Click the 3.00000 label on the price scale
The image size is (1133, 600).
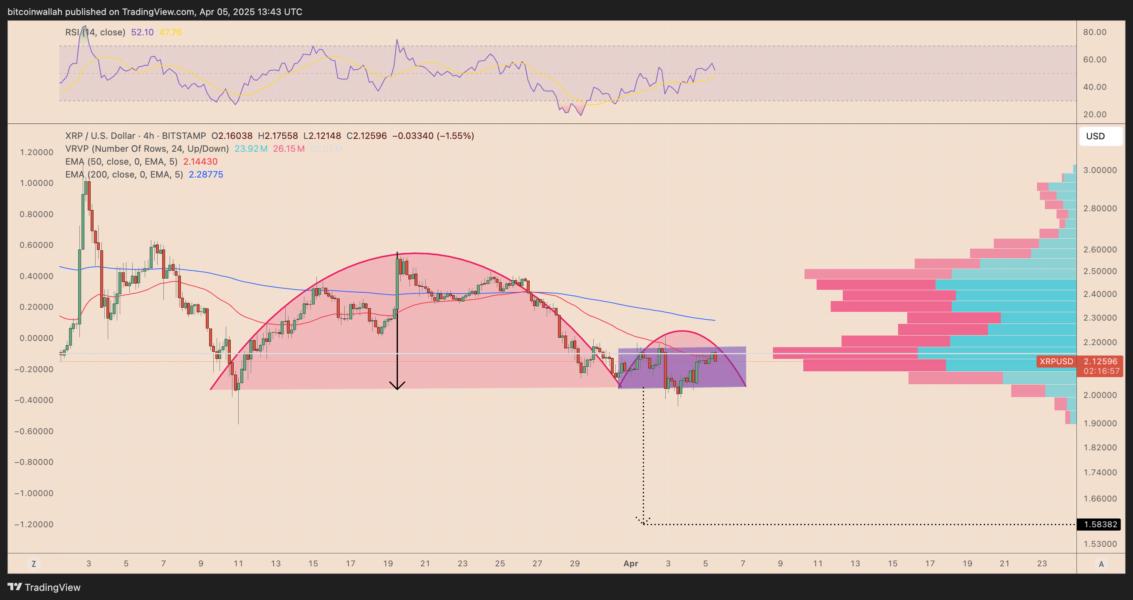[x=1101, y=171]
